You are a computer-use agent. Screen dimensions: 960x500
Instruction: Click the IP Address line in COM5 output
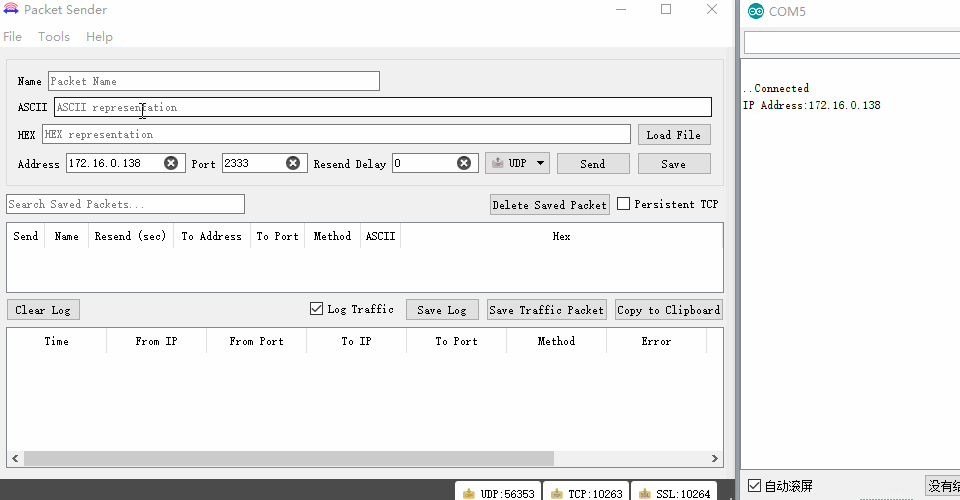click(x=812, y=105)
